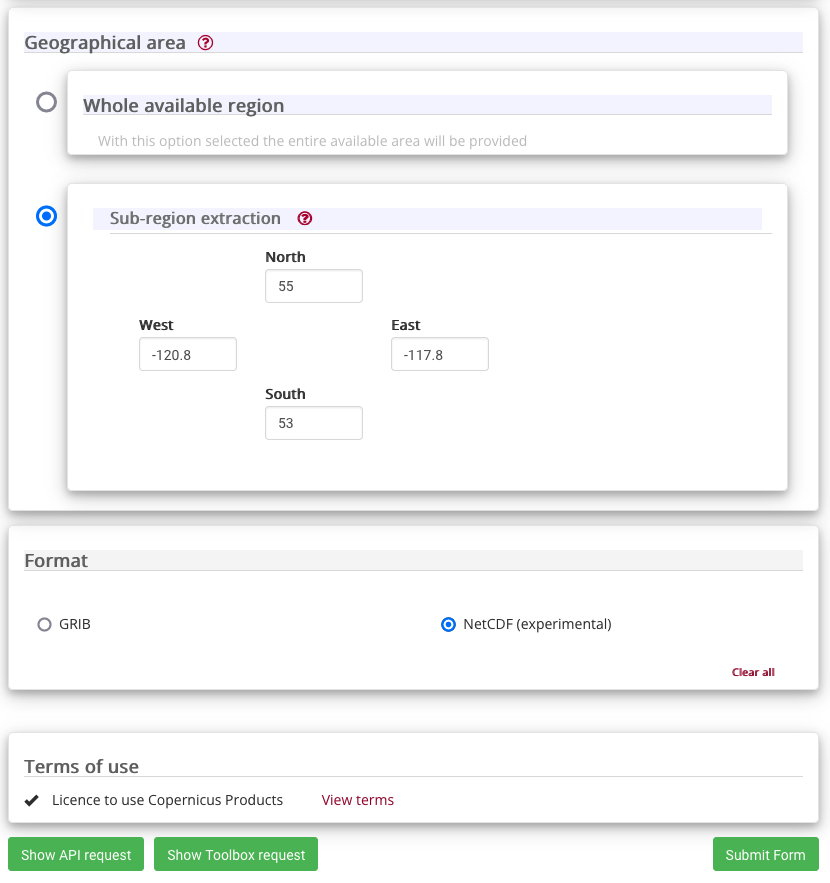
Task: Choose GRIB format option
Action: 44,625
